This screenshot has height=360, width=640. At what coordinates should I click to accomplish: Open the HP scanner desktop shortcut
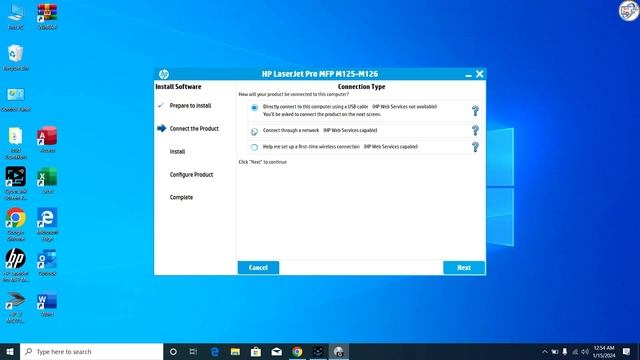coord(16,307)
